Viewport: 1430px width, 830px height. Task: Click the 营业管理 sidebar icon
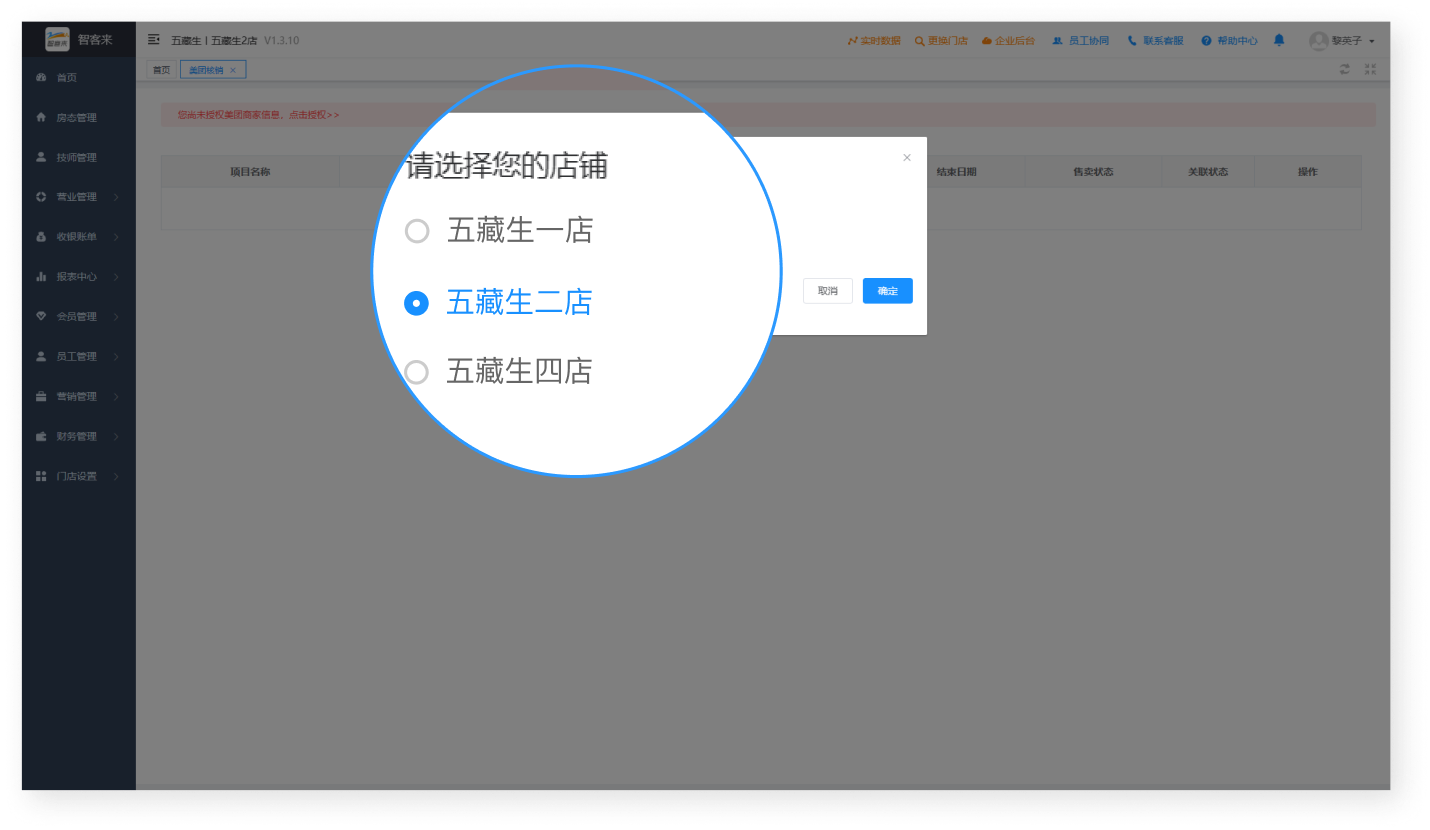(x=41, y=197)
